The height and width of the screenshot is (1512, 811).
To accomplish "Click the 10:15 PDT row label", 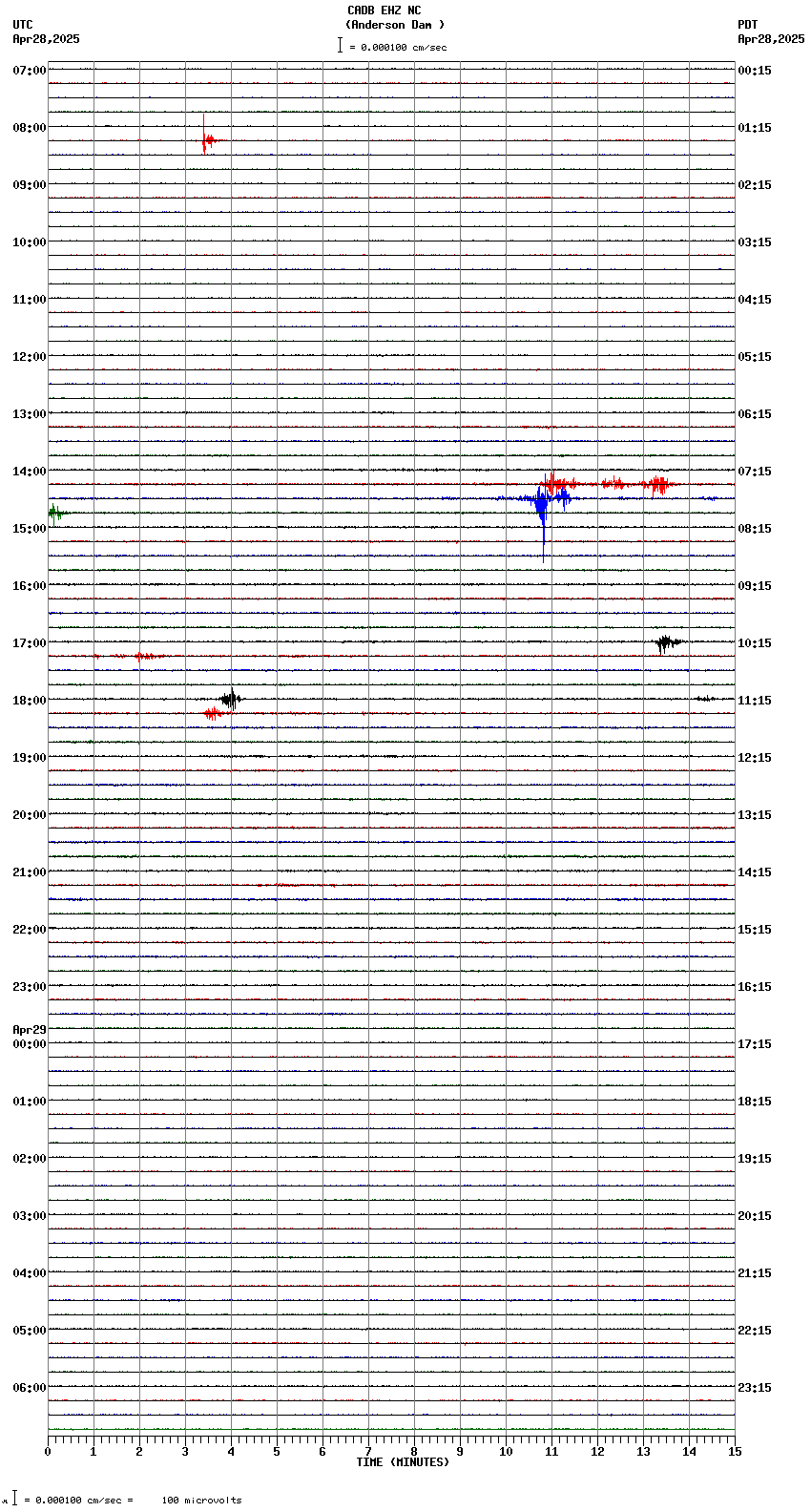I will [755, 643].
